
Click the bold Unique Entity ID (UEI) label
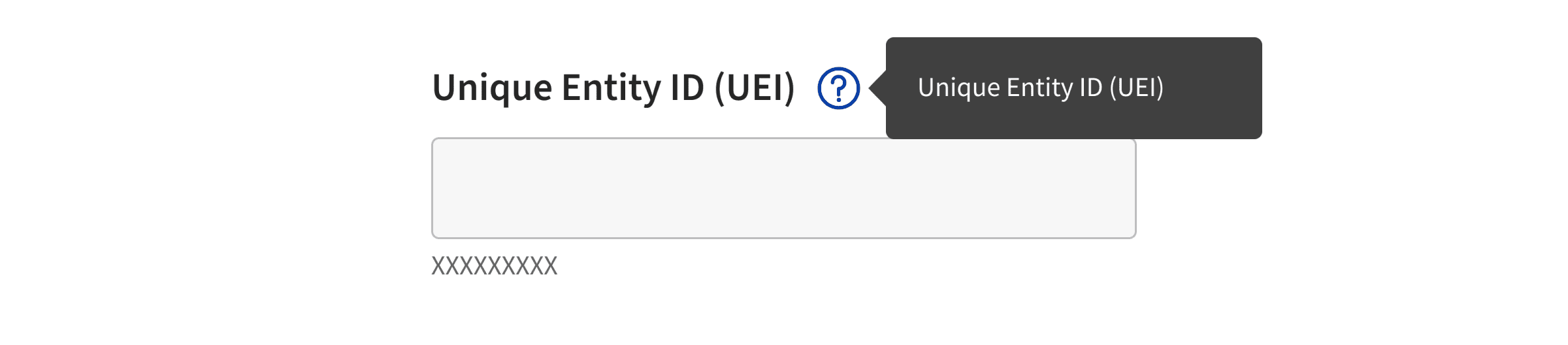point(613,88)
